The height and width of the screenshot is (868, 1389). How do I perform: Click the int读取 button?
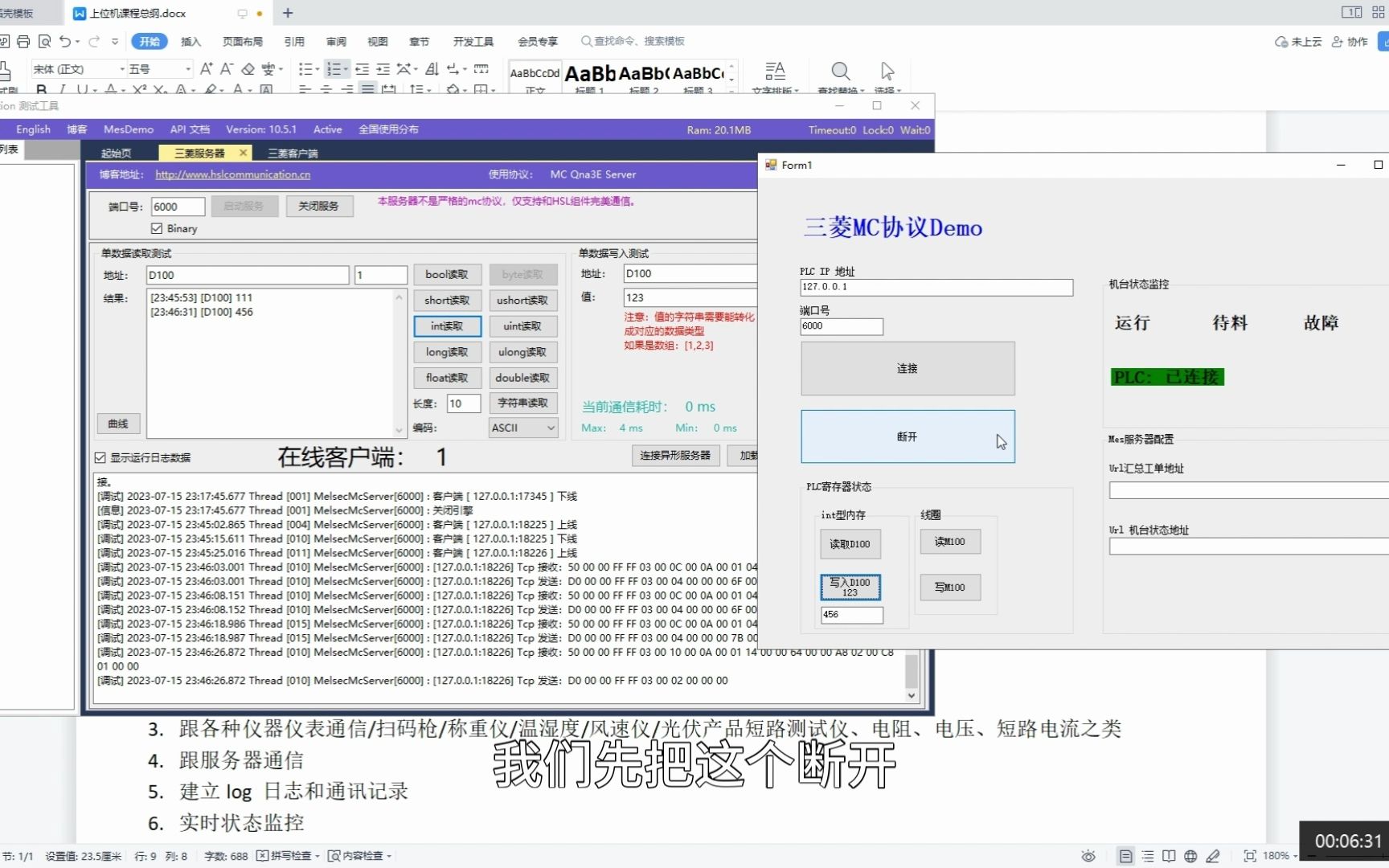point(447,326)
